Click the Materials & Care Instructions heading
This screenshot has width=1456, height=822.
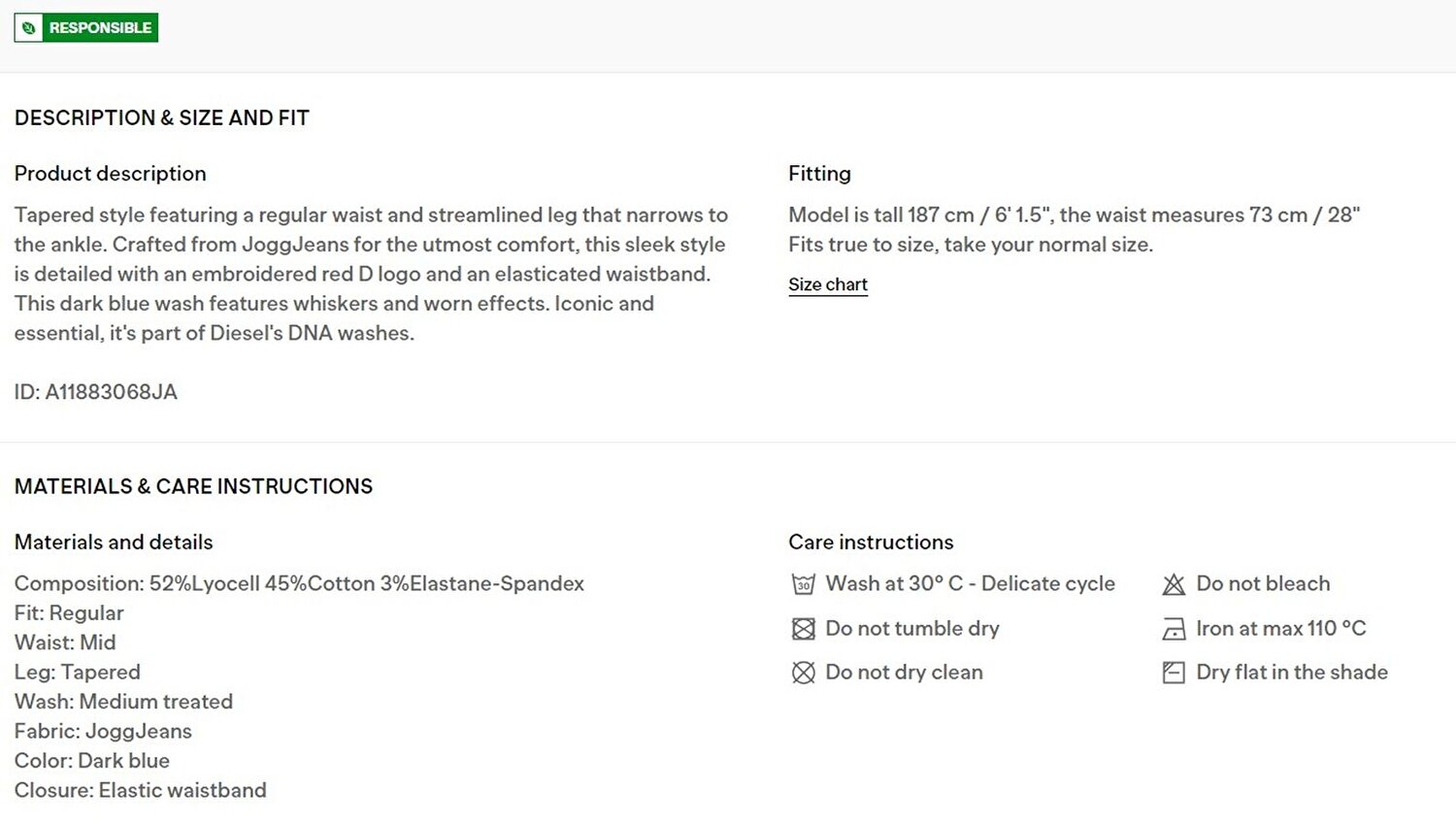[193, 487]
